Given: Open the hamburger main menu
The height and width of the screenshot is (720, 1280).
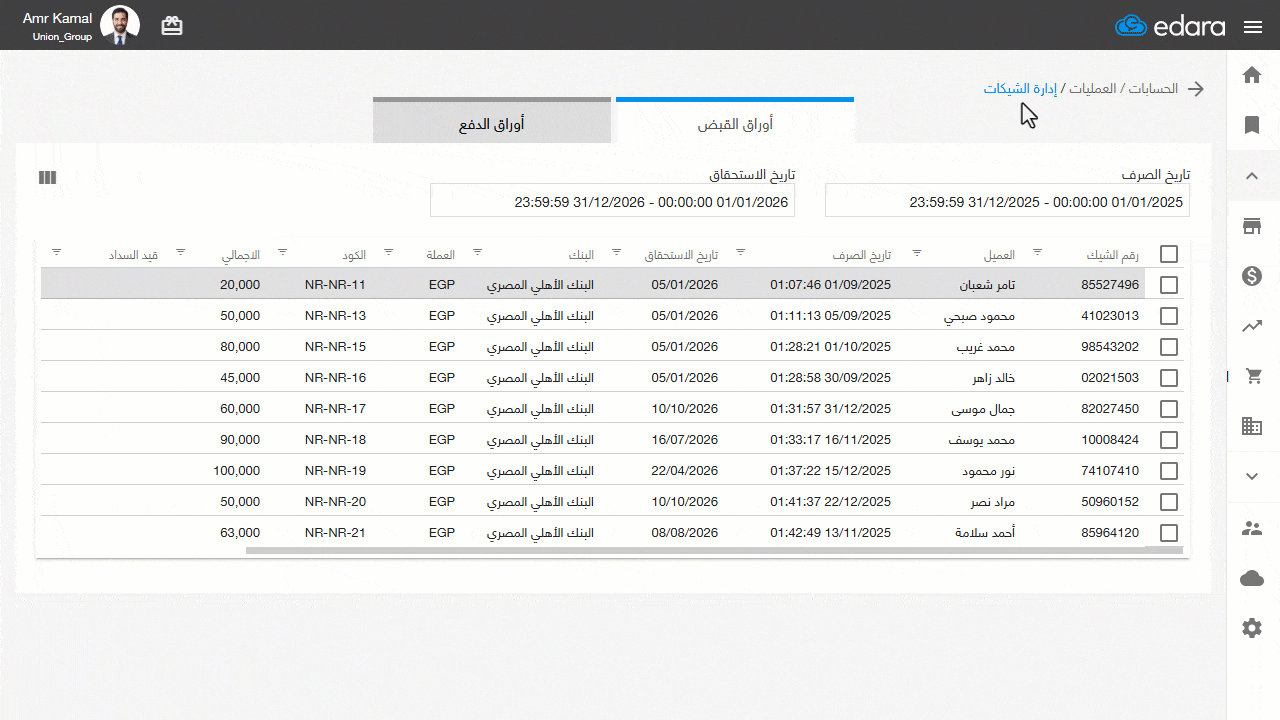Looking at the screenshot, I should click(1253, 27).
